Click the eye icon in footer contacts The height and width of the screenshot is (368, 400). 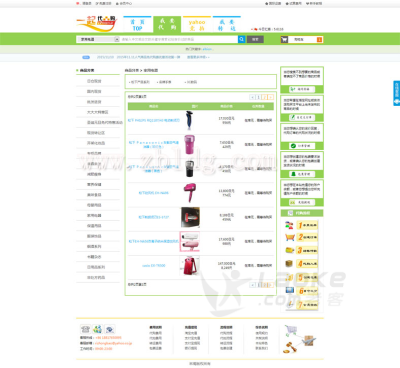110,329
